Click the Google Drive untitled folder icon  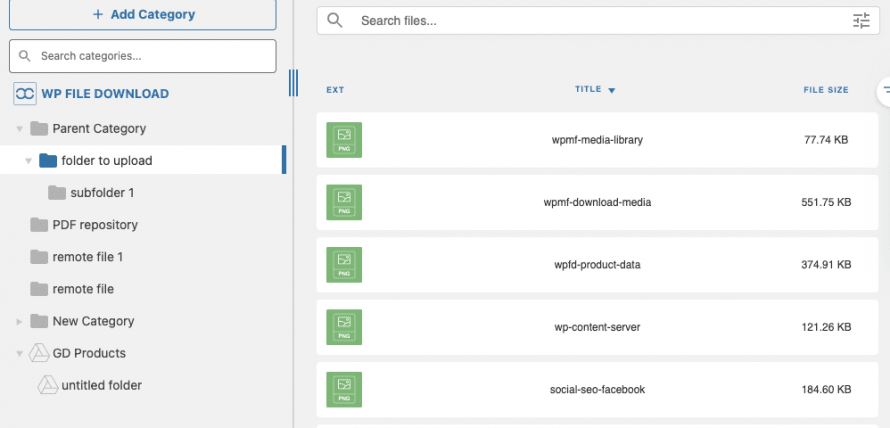click(47, 385)
